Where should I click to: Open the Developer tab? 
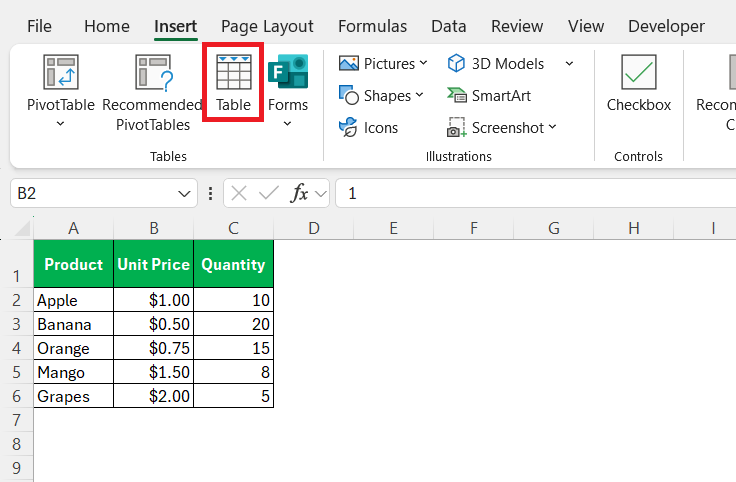click(666, 26)
